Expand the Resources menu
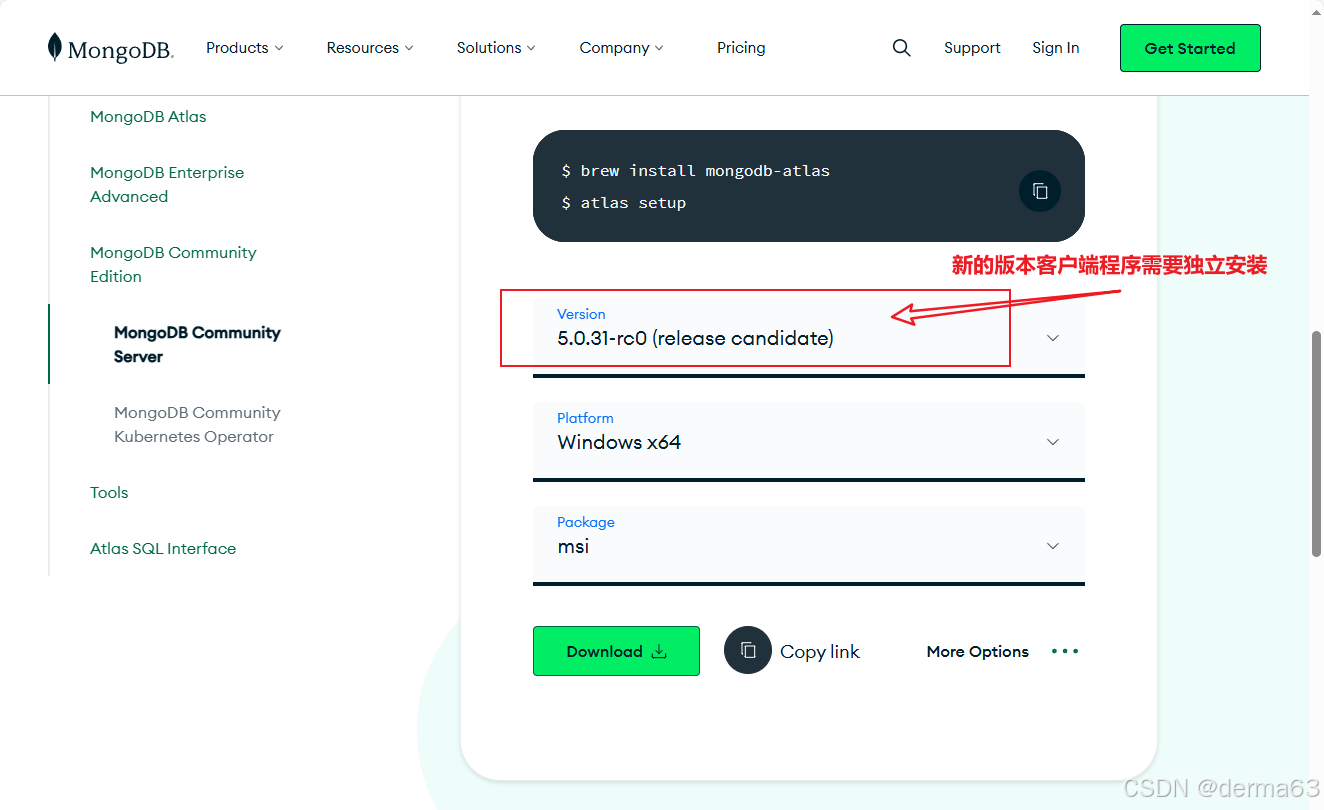This screenshot has width=1324, height=810. pyautogui.click(x=370, y=48)
